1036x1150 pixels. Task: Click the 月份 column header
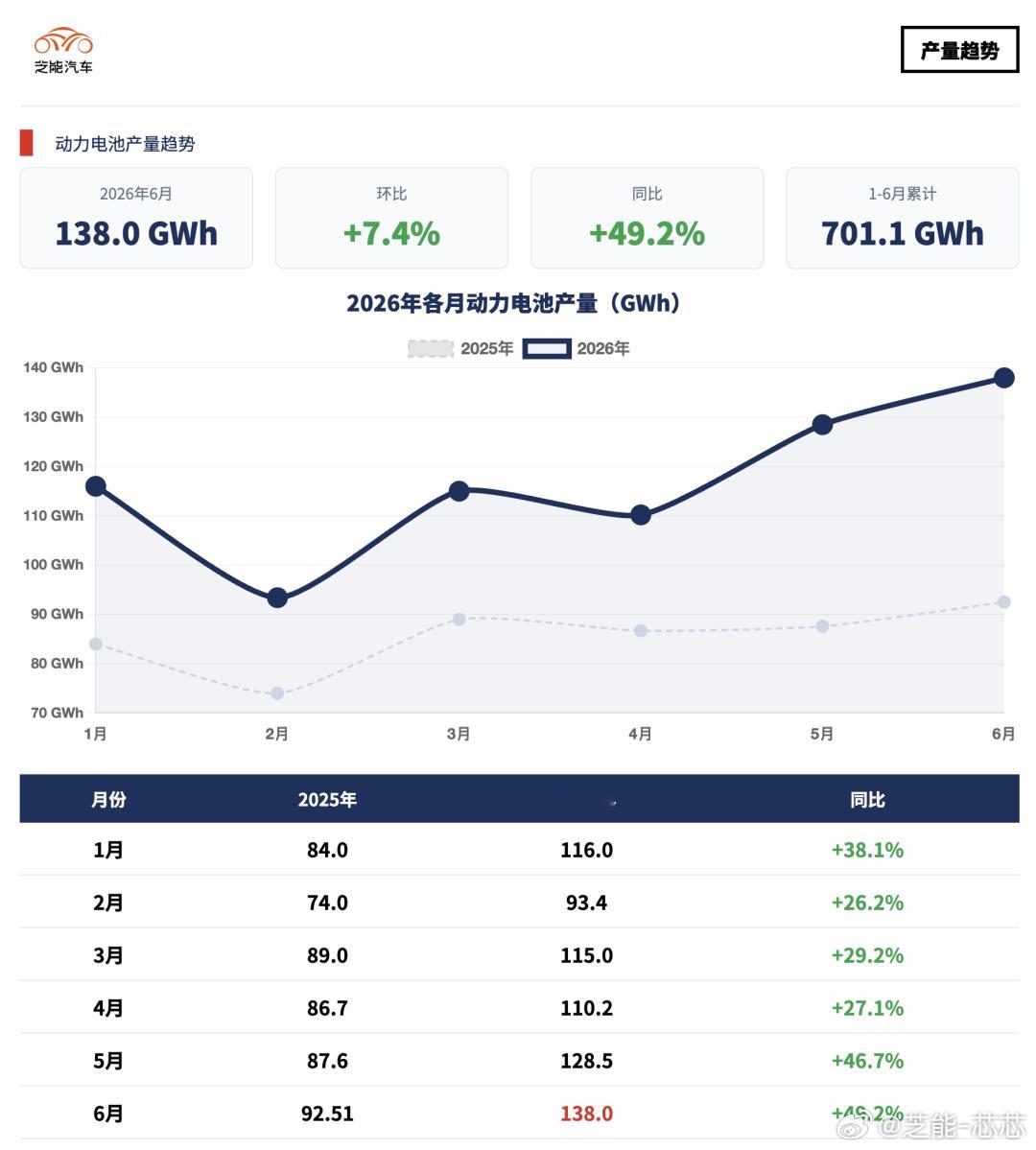[108, 799]
